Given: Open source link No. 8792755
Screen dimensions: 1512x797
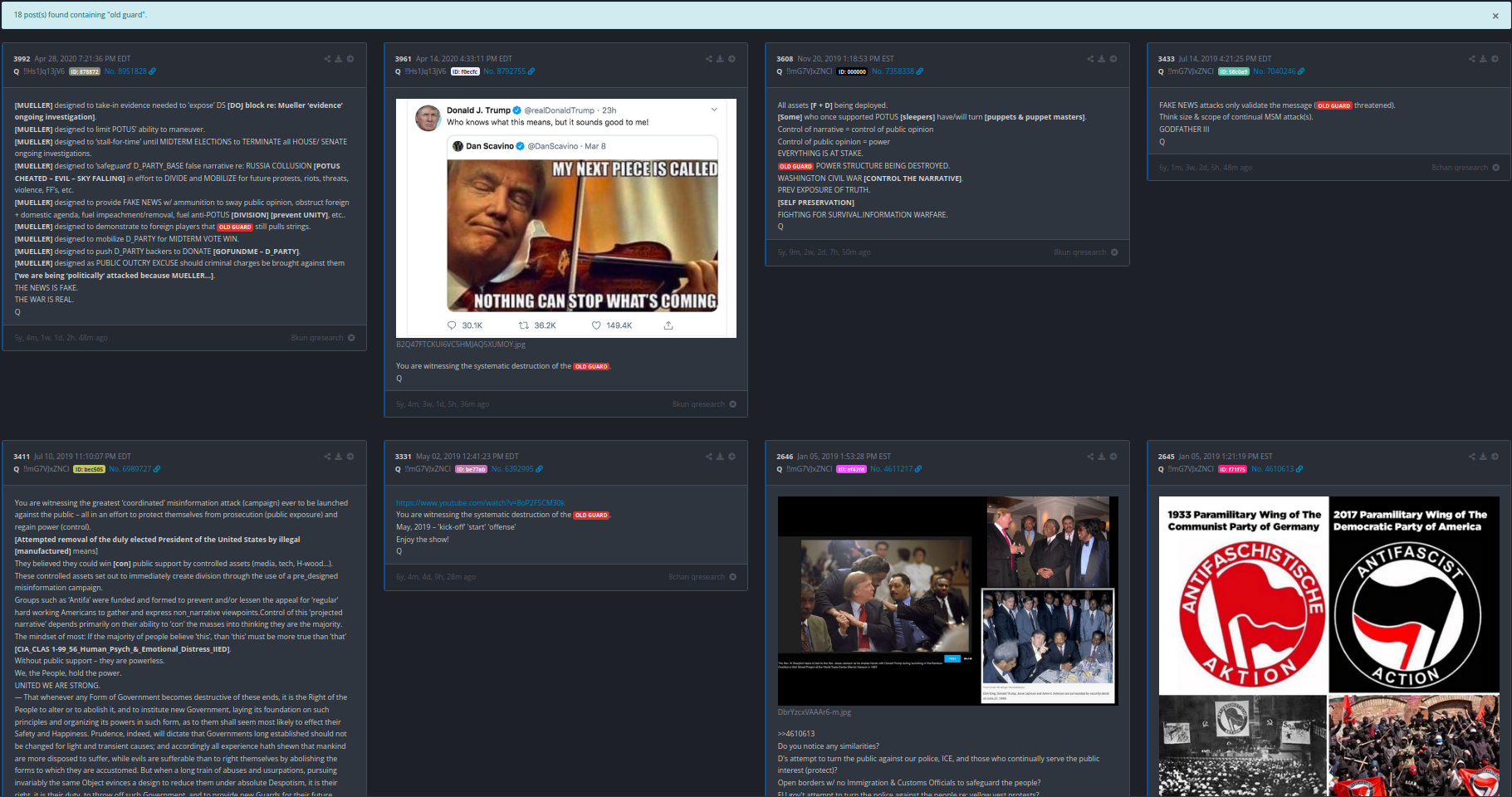Looking at the screenshot, I should (x=509, y=71).
